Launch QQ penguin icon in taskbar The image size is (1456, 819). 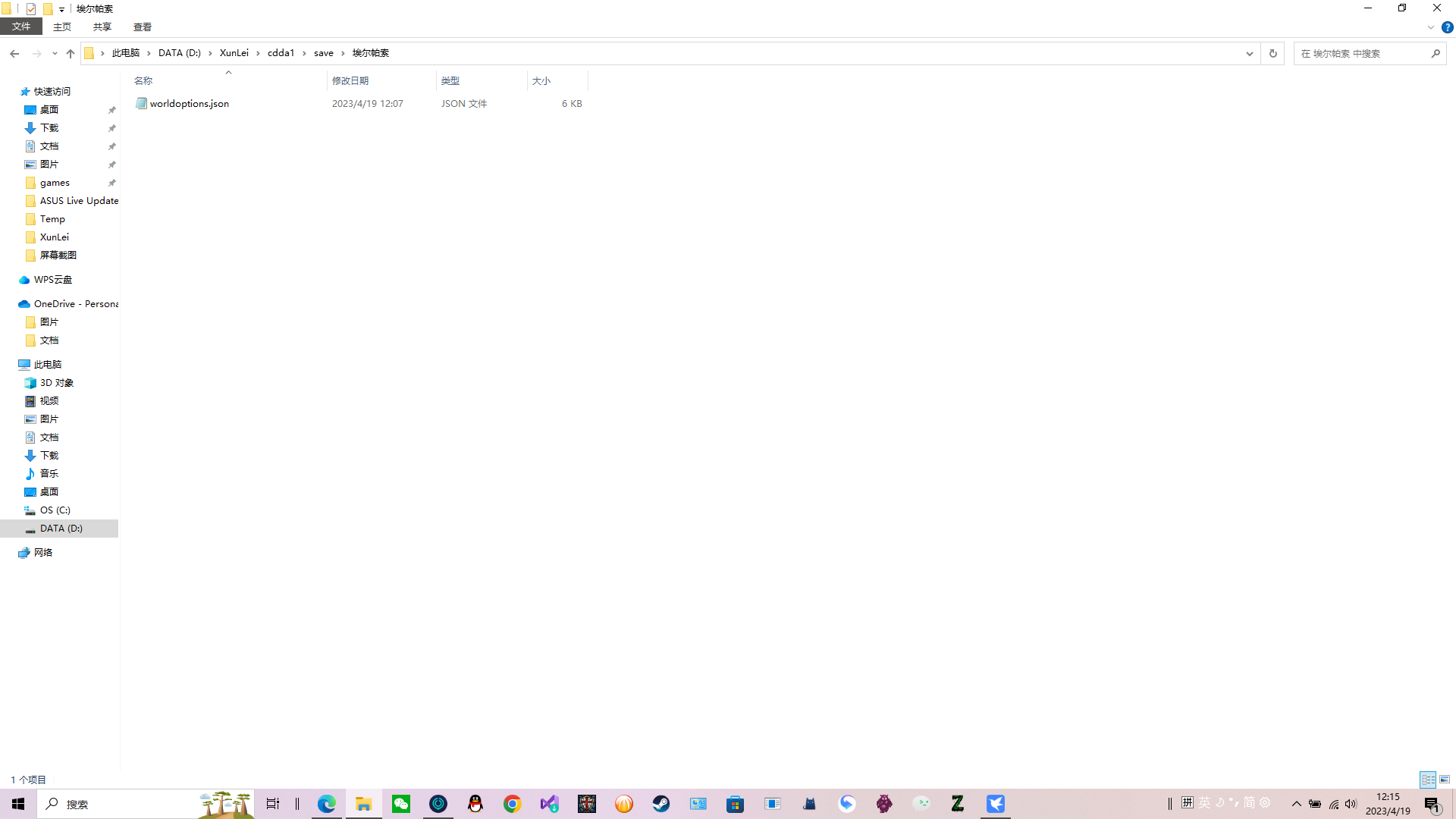(x=475, y=804)
